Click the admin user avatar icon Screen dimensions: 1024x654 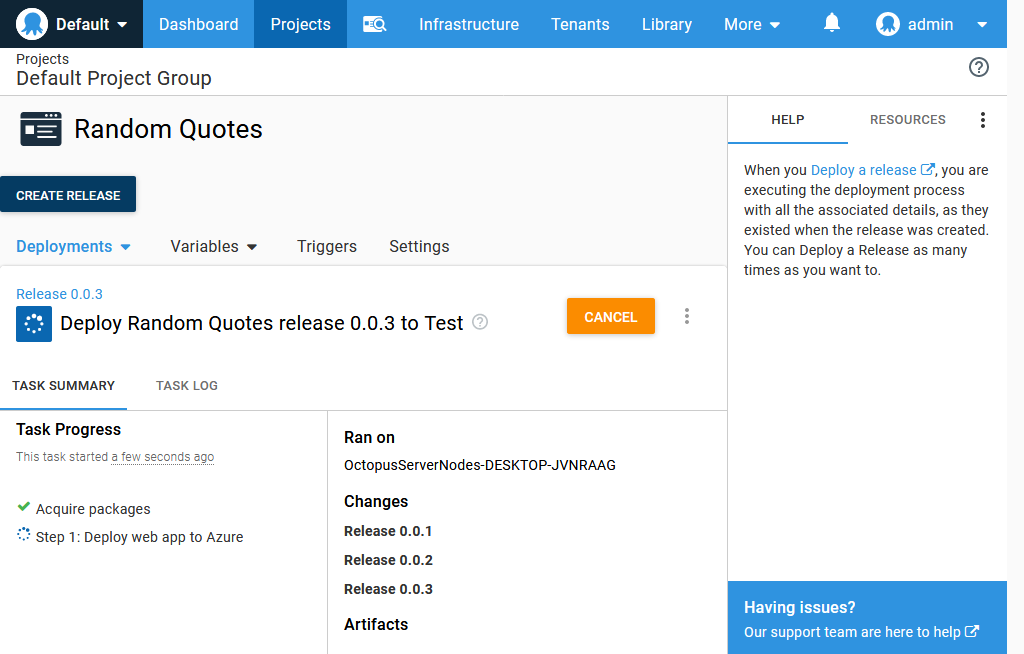888,24
